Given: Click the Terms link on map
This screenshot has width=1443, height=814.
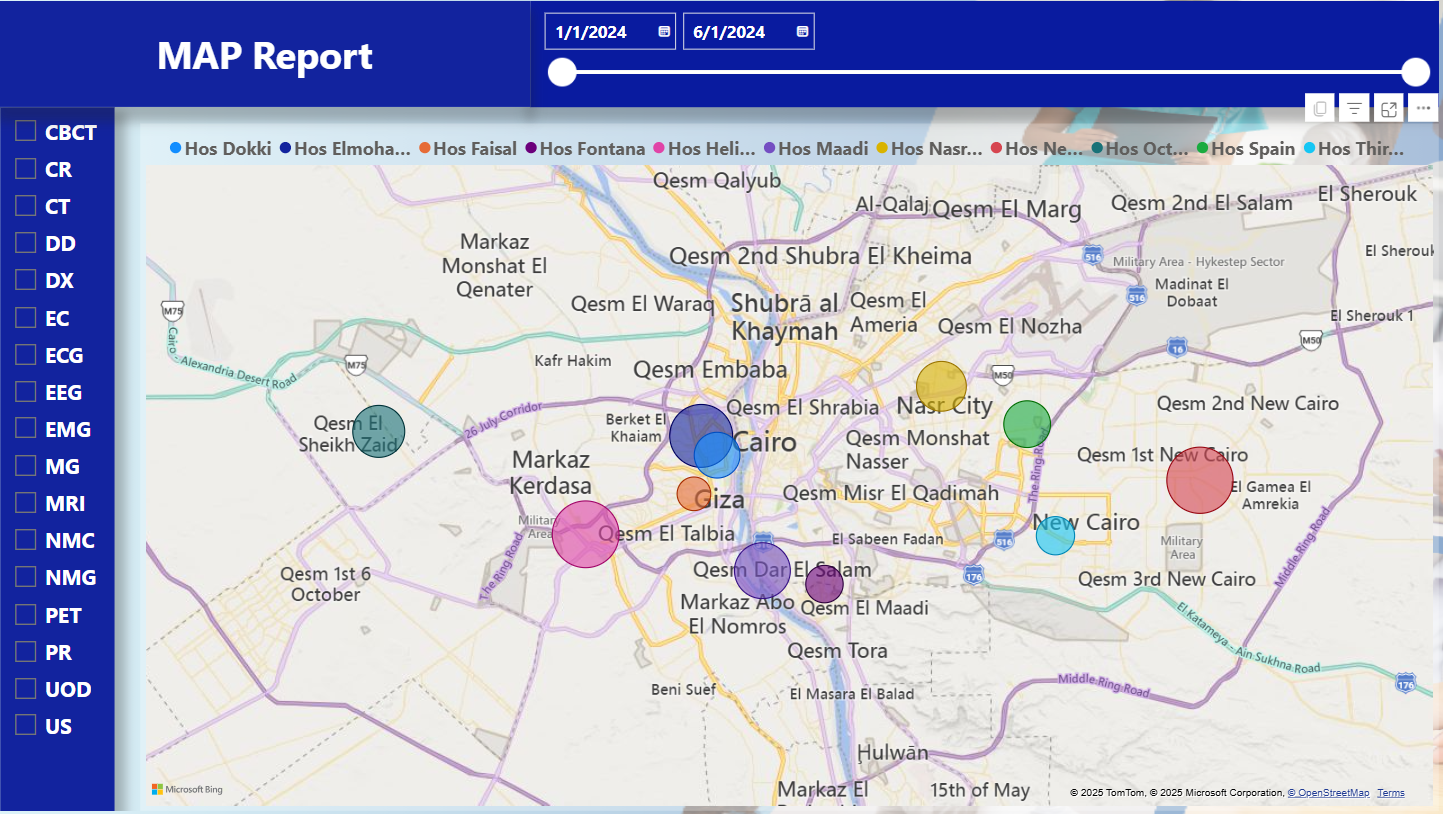Looking at the screenshot, I should [1390, 793].
